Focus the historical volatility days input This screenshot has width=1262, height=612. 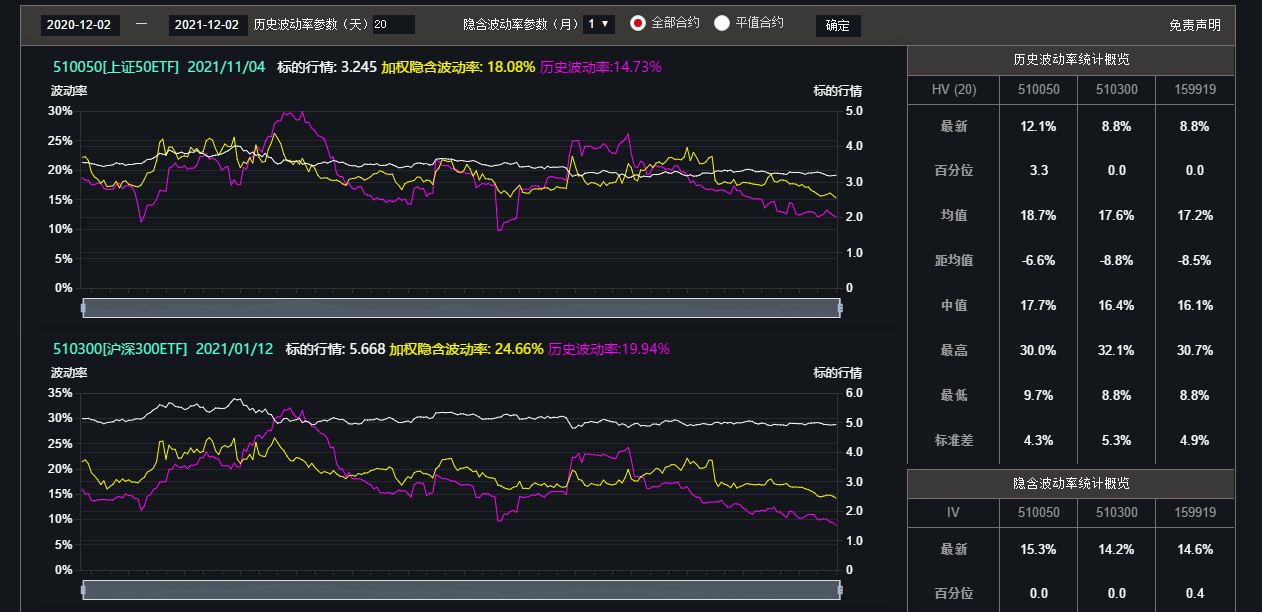pyautogui.click(x=393, y=25)
